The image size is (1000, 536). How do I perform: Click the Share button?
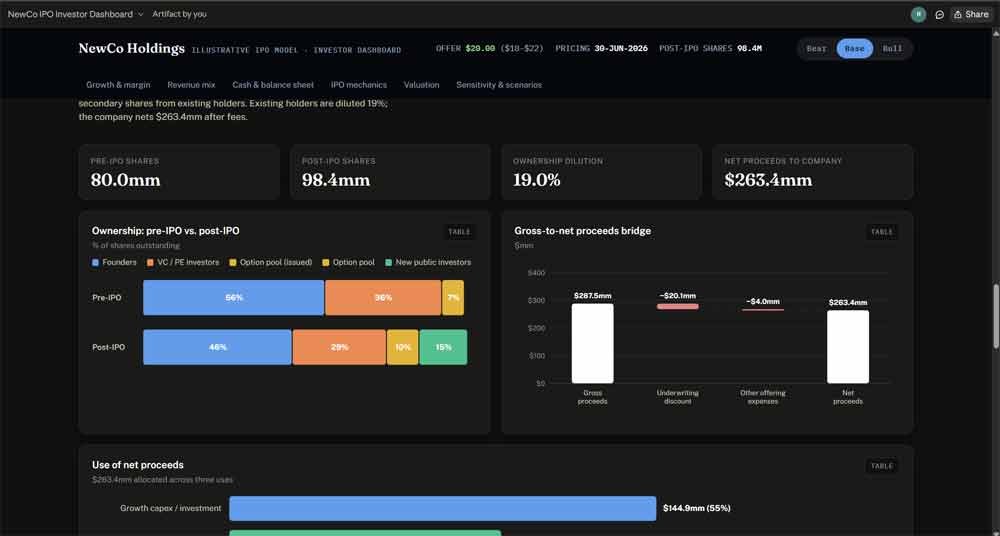click(971, 14)
